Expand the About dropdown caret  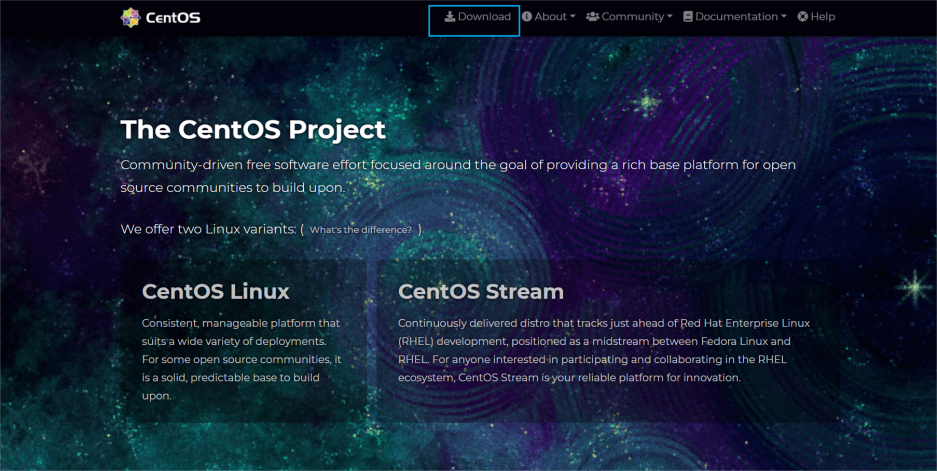pyautogui.click(x=572, y=17)
